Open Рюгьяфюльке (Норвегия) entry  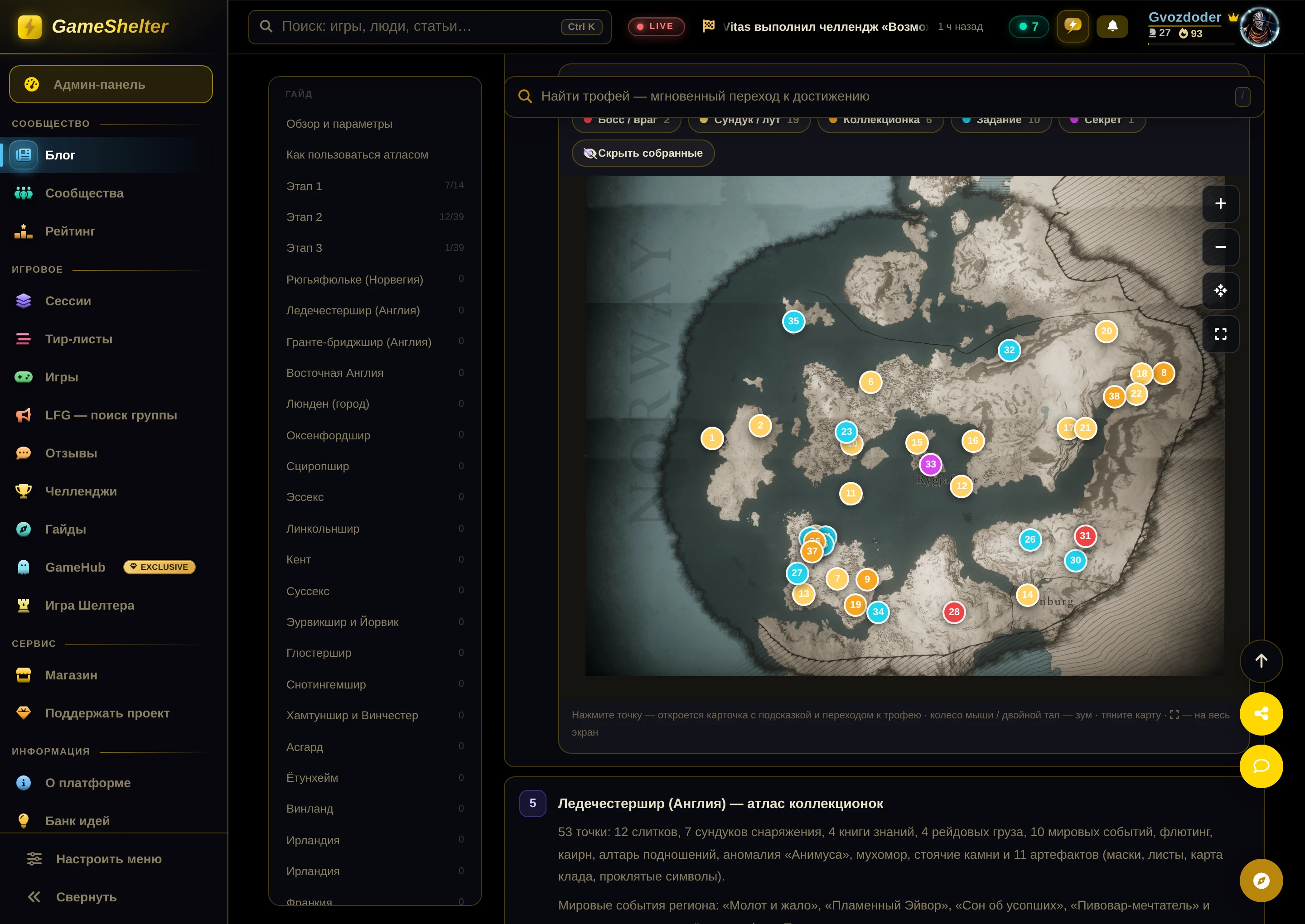coord(375,280)
